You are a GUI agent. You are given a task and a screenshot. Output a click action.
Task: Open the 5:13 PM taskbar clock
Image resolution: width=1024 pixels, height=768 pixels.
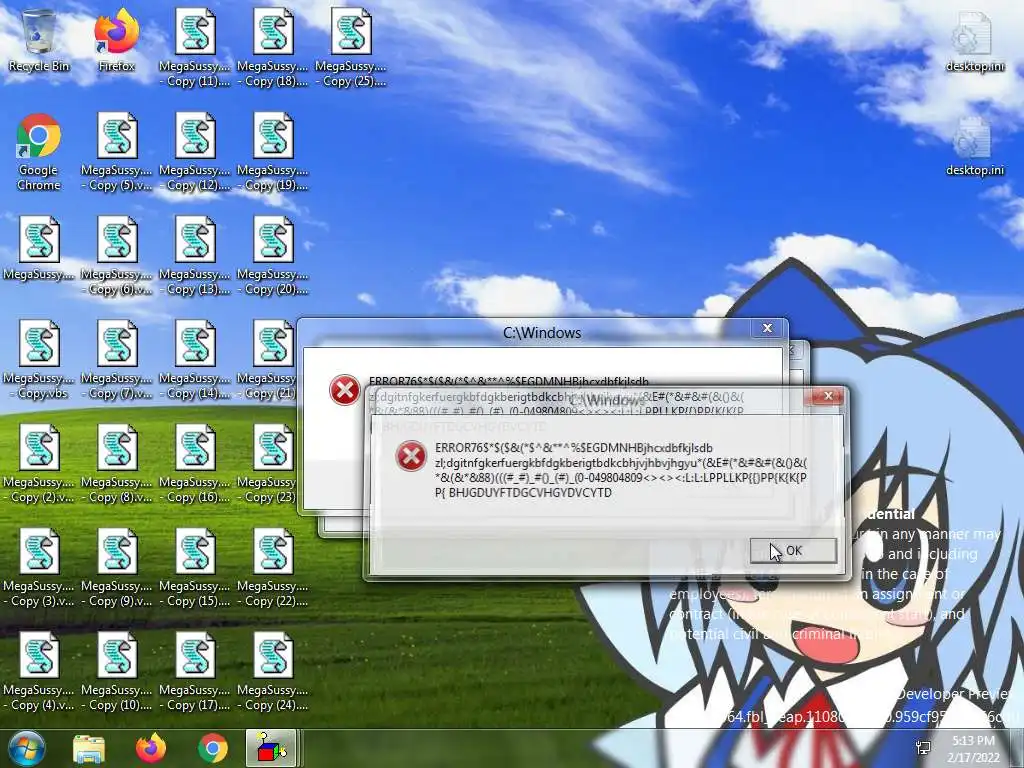(974, 749)
